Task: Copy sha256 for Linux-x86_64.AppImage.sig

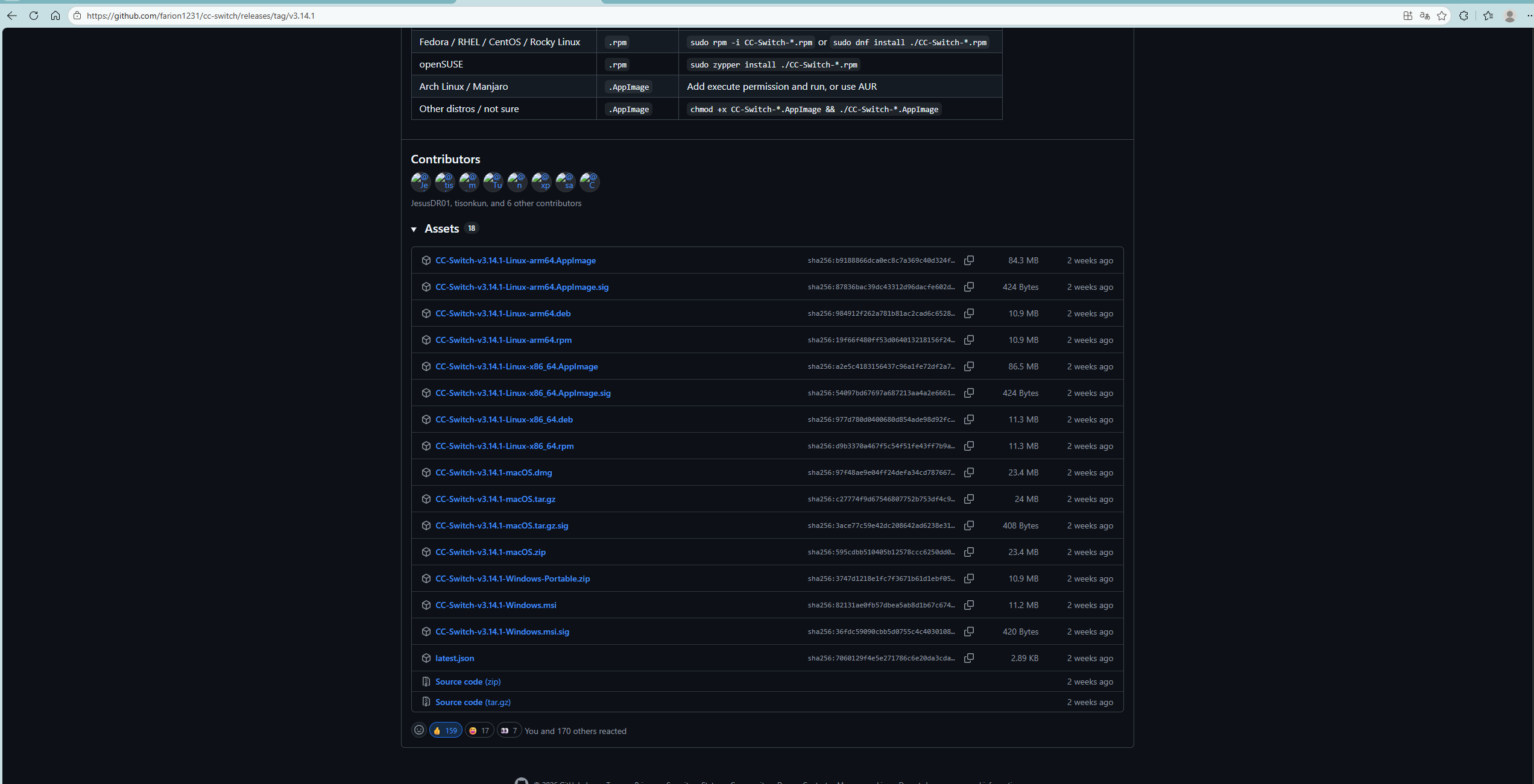Action: point(969,393)
